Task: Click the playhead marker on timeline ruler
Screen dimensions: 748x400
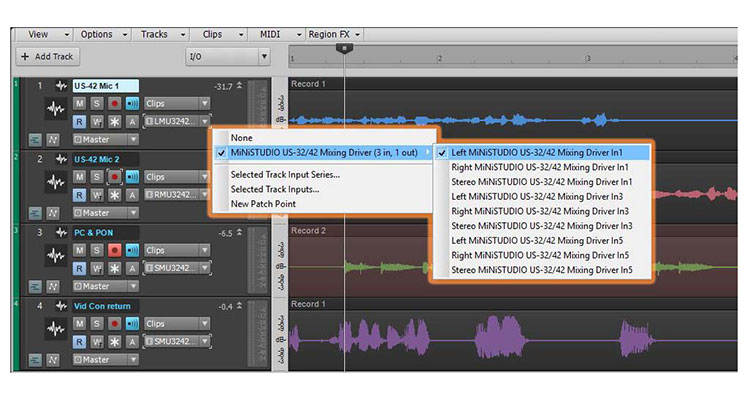Action: pos(344,48)
